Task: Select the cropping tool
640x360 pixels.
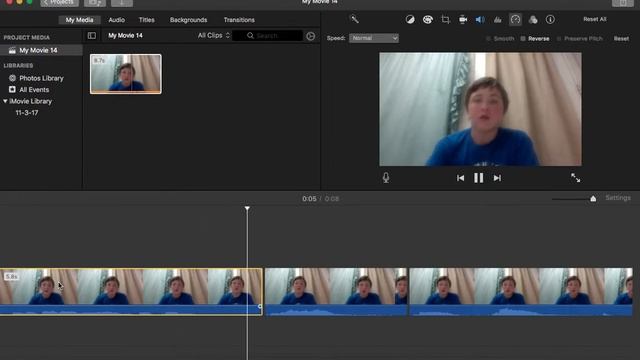Action: (445, 19)
